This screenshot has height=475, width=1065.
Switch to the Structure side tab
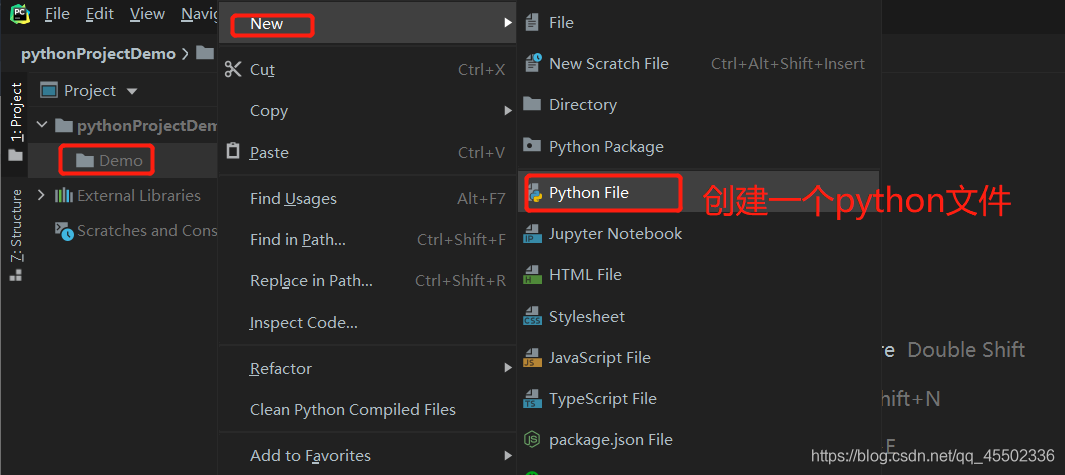(16, 234)
